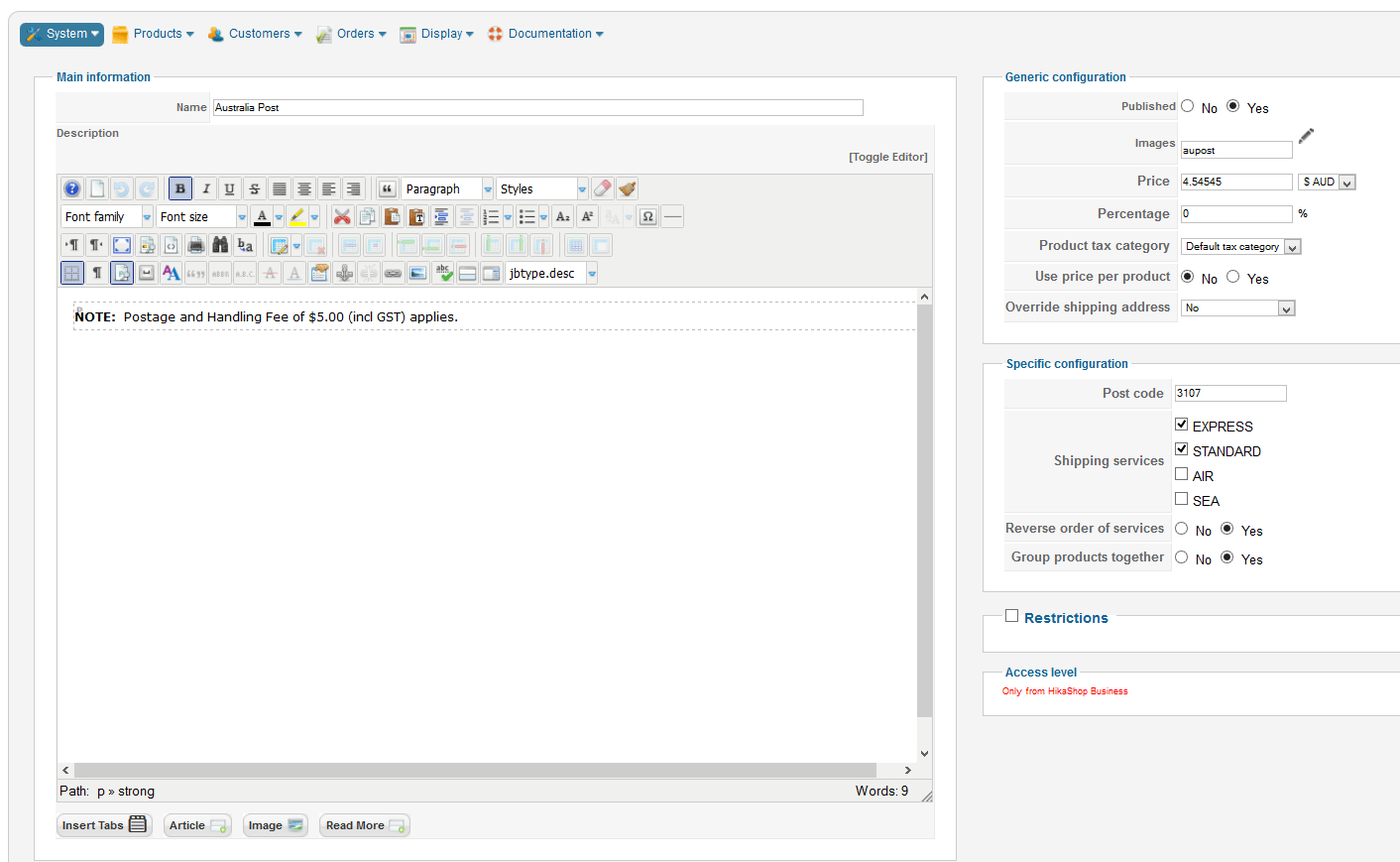Image resolution: width=1400 pixels, height=862 pixels.
Task: Apply underline formatting
Action: point(229,188)
